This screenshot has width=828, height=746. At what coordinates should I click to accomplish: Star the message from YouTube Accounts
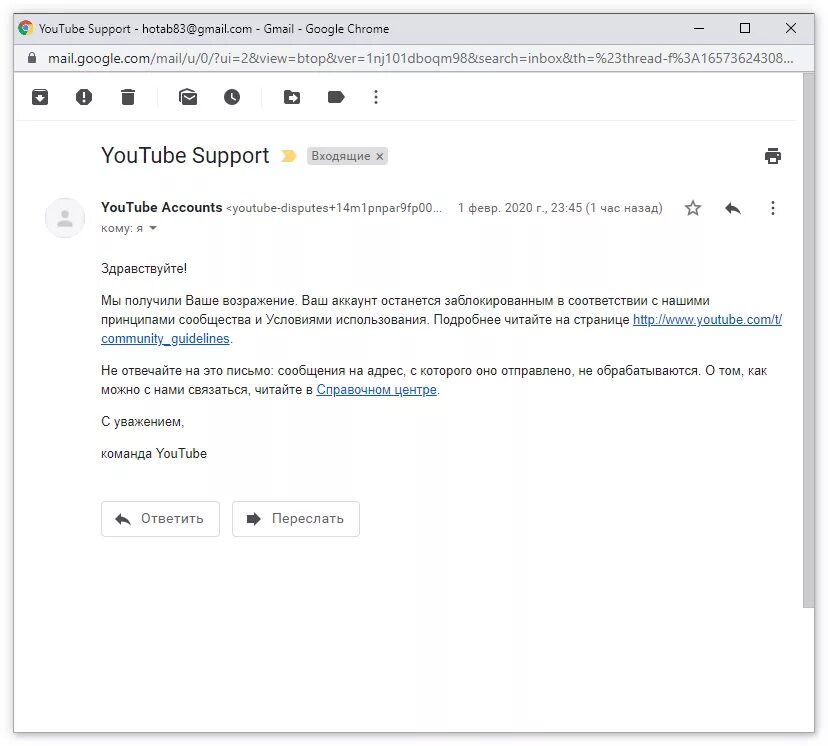coord(693,208)
